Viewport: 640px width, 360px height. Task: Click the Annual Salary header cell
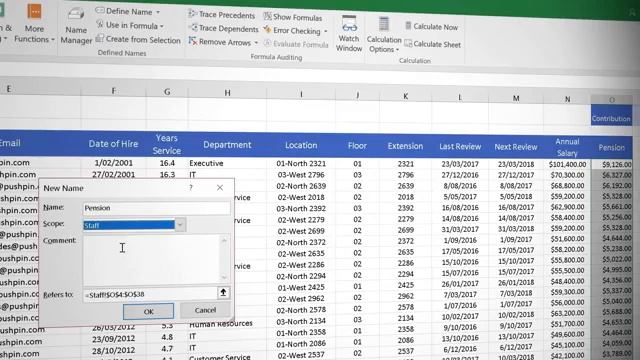(x=567, y=147)
